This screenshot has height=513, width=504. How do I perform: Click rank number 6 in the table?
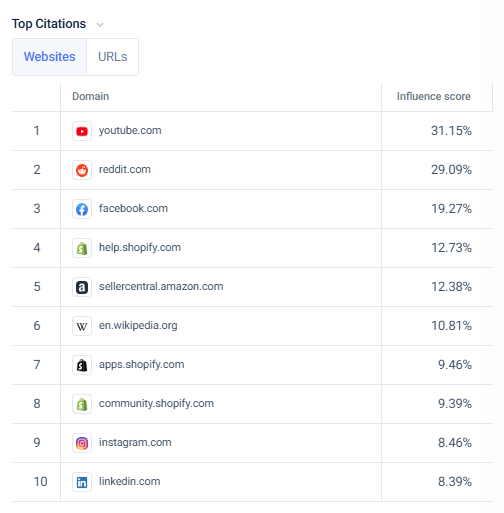37,326
